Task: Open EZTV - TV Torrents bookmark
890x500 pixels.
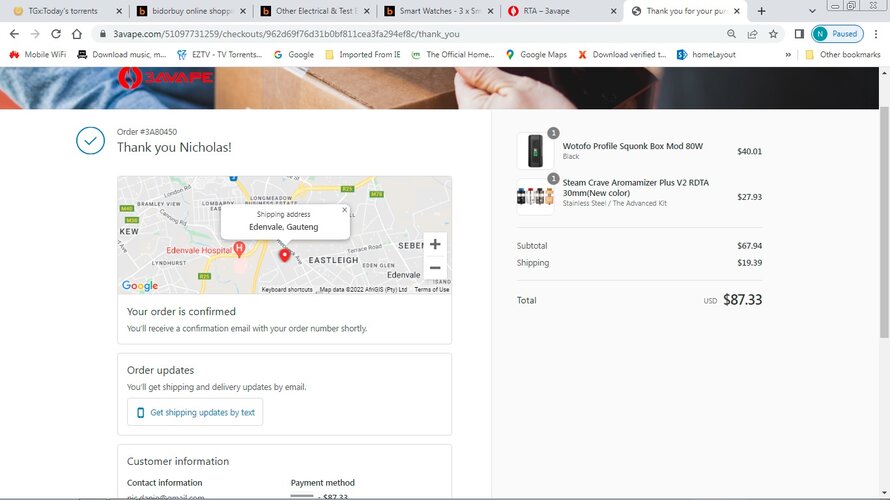Action: coord(219,54)
